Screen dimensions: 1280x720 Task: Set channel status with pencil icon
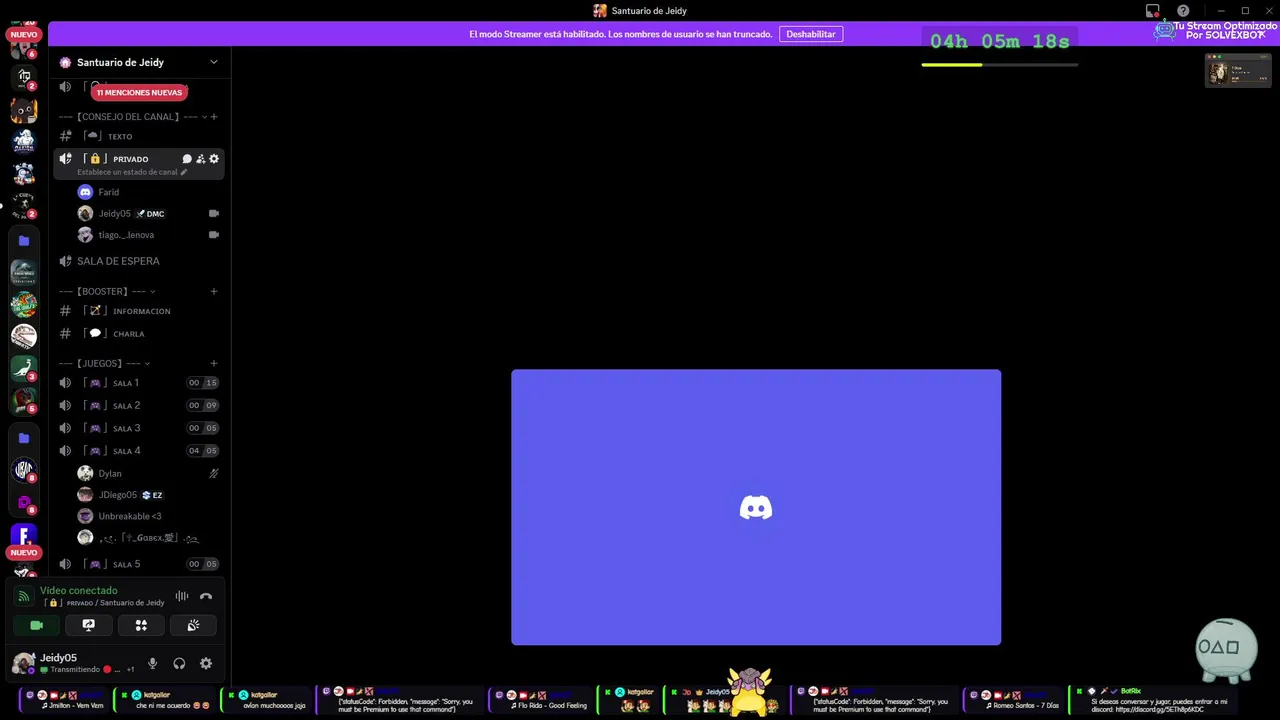click(183, 172)
